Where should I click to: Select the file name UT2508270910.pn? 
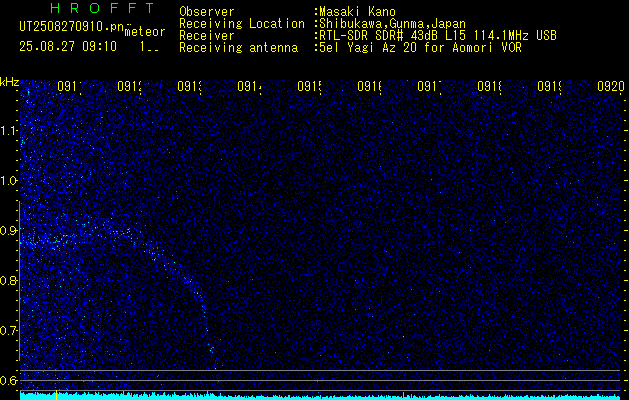(x=72, y=27)
